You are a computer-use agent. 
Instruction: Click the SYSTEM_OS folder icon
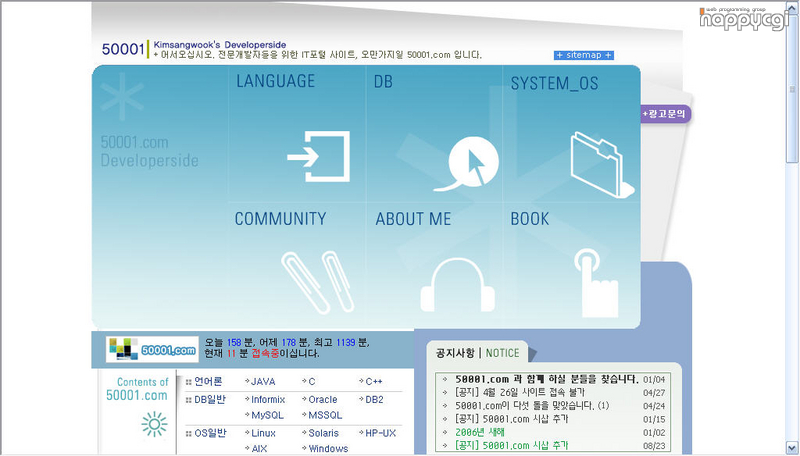pyautogui.click(x=602, y=165)
